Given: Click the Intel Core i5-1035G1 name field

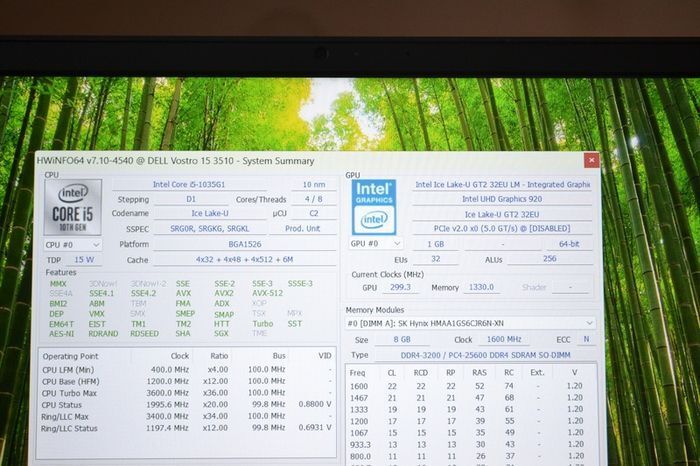Looking at the screenshot, I should click(189, 184).
